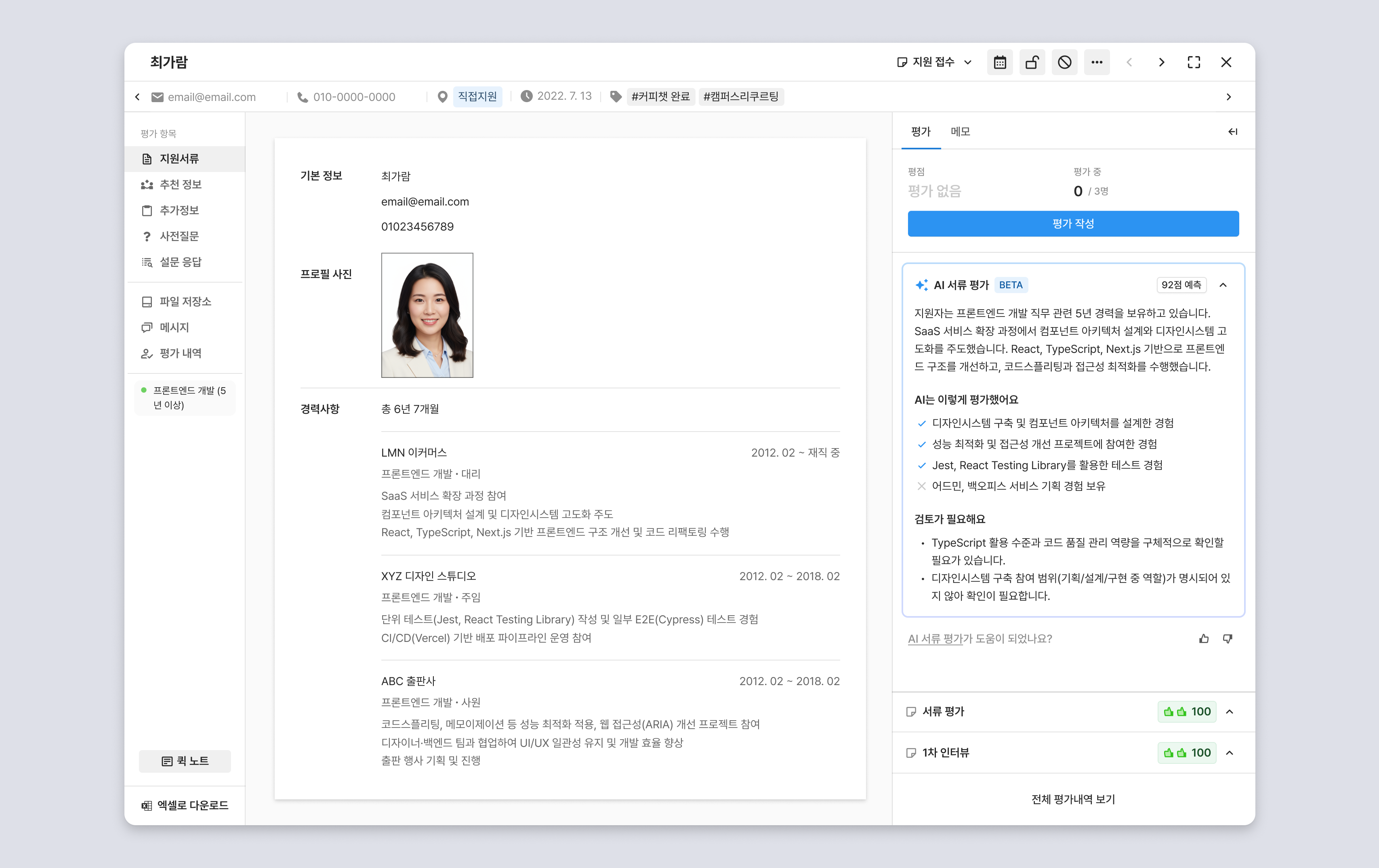
Task: Open the 지원 접수 stage dropdown
Action: click(x=934, y=63)
